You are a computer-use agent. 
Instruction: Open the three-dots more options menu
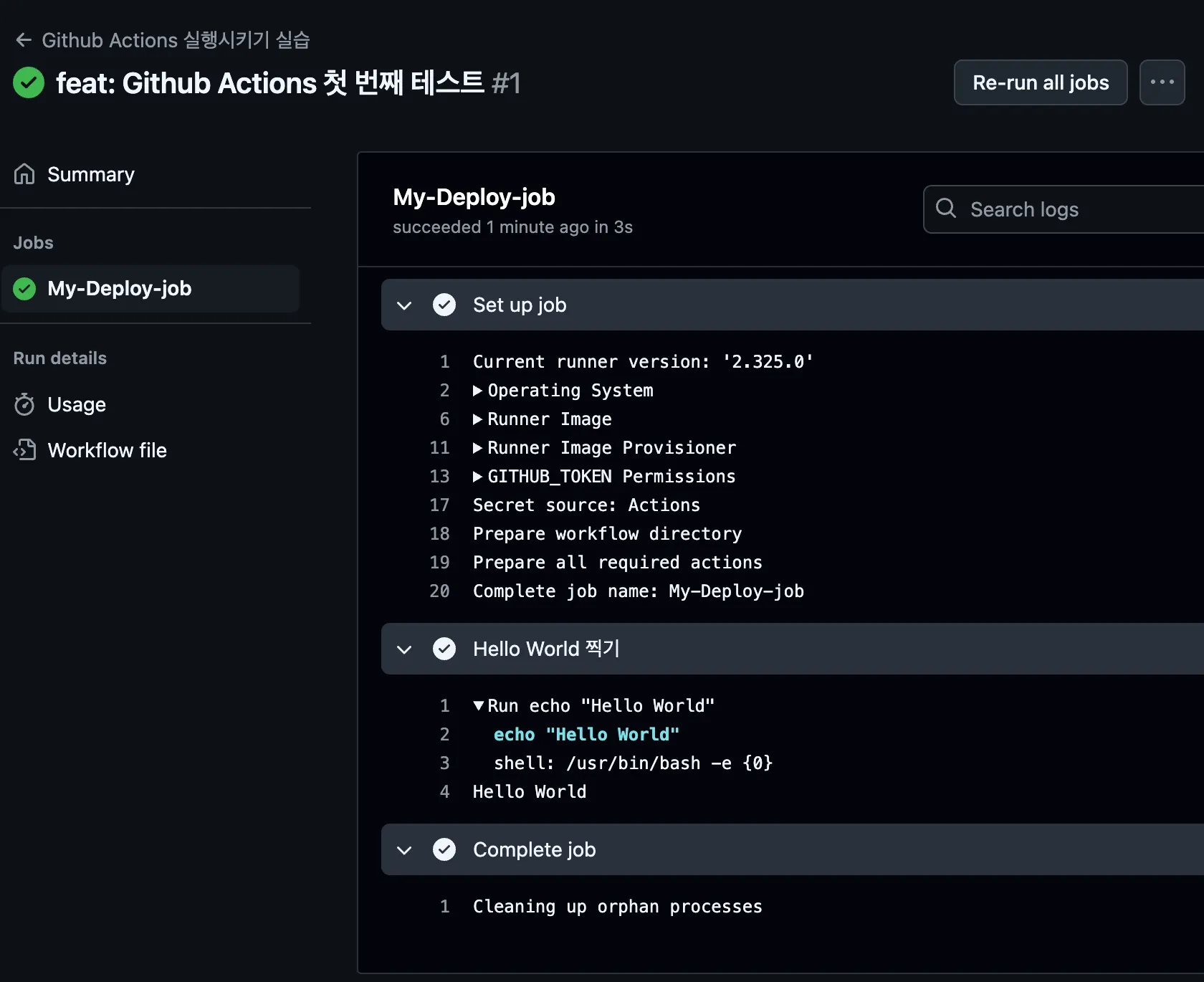[1162, 82]
